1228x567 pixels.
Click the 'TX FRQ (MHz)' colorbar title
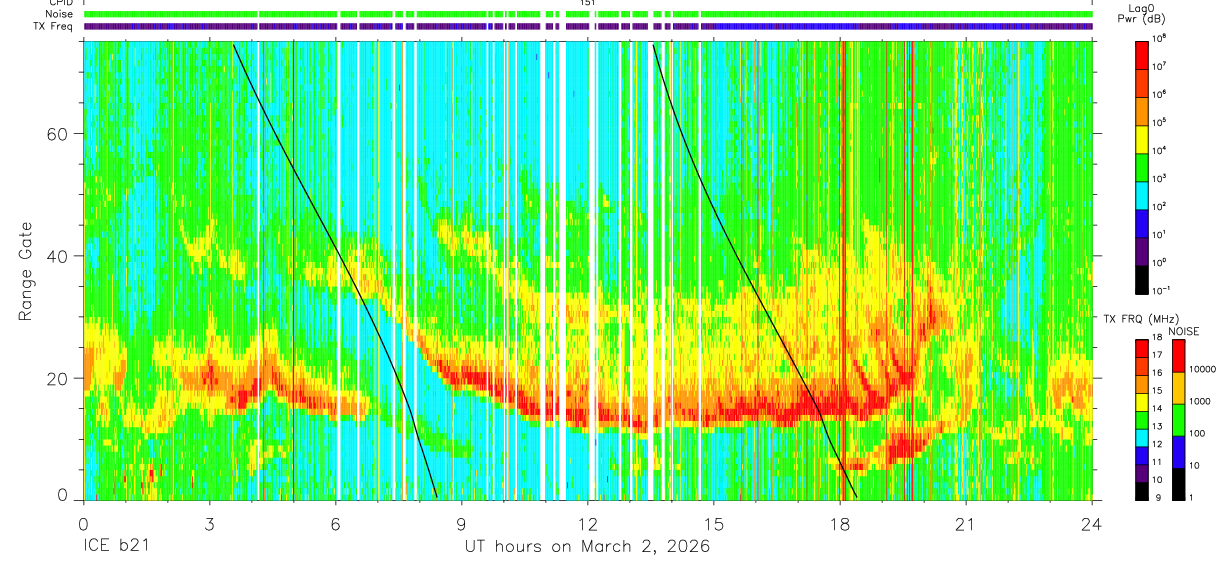1141,319
